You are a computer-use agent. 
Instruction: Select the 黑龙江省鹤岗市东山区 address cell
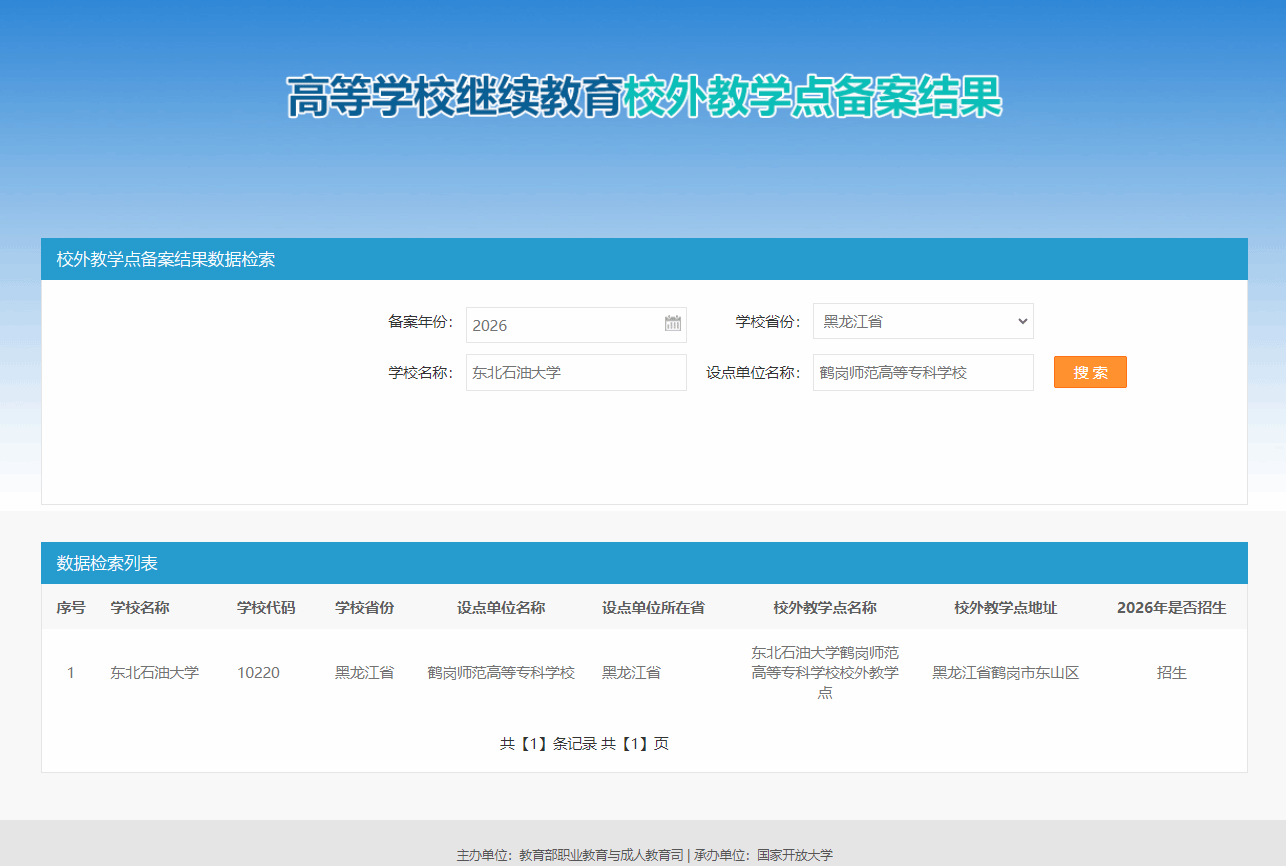tap(1005, 673)
